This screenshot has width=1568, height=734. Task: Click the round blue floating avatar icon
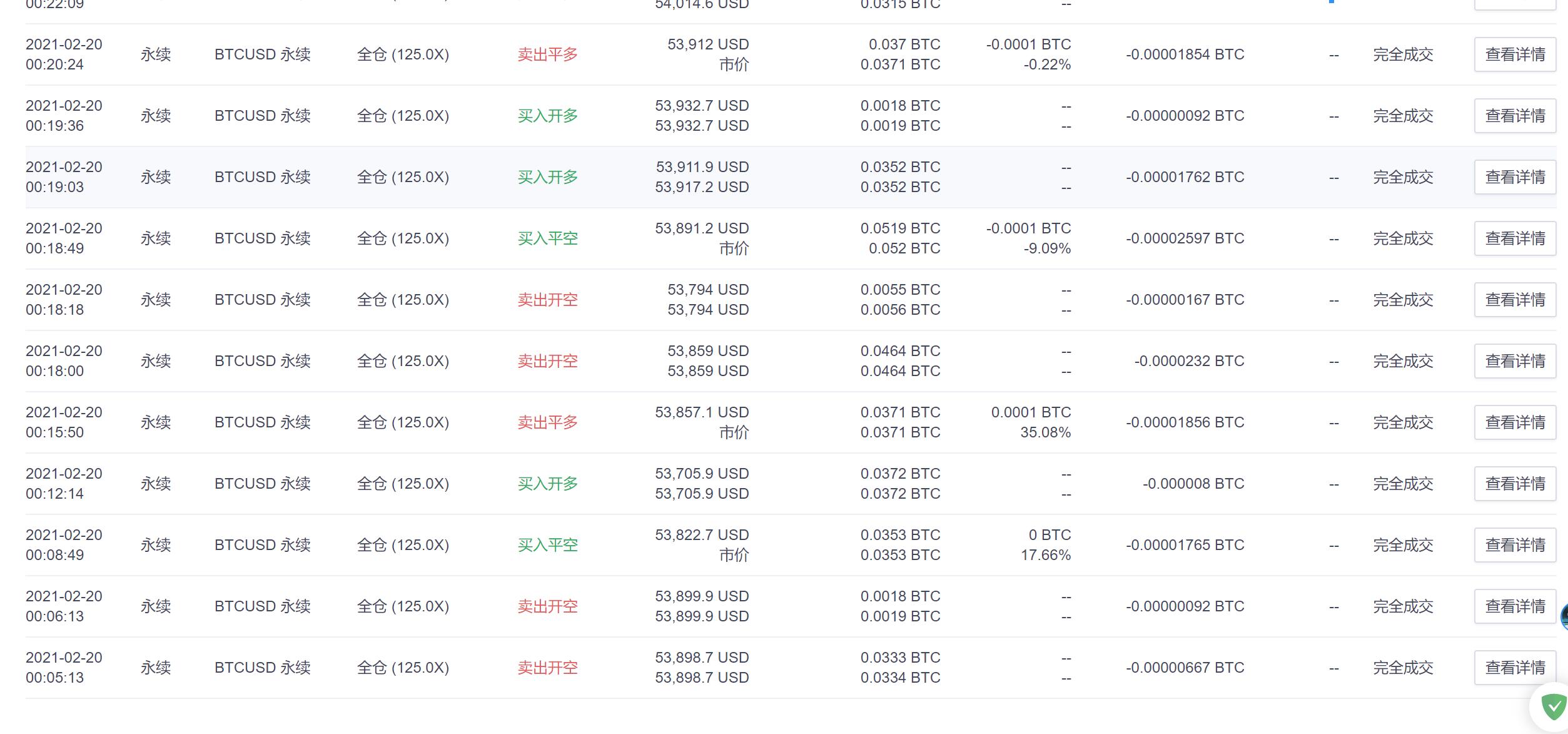tap(1564, 616)
